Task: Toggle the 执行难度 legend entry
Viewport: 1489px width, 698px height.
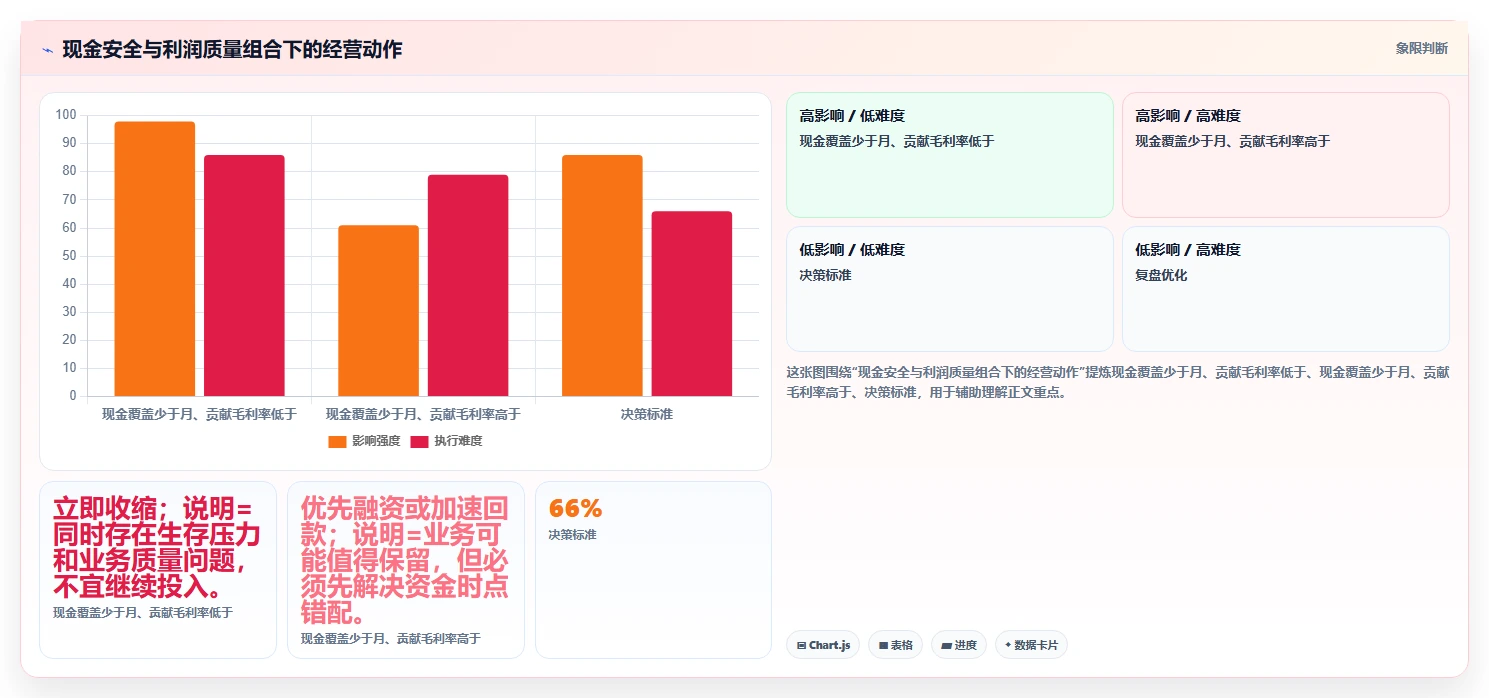Action: click(x=446, y=441)
